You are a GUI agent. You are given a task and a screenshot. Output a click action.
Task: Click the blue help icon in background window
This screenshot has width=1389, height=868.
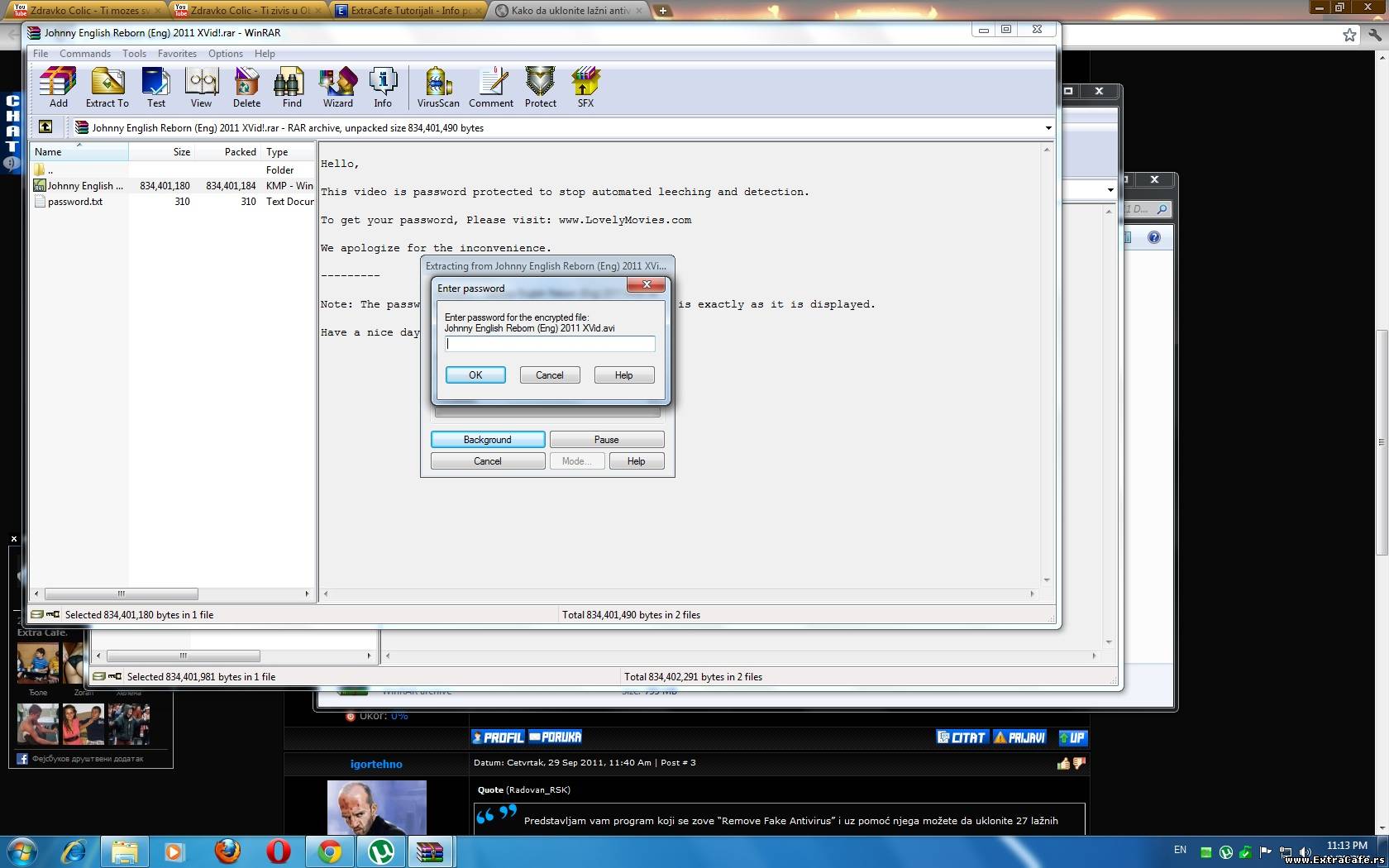tap(1154, 237)
